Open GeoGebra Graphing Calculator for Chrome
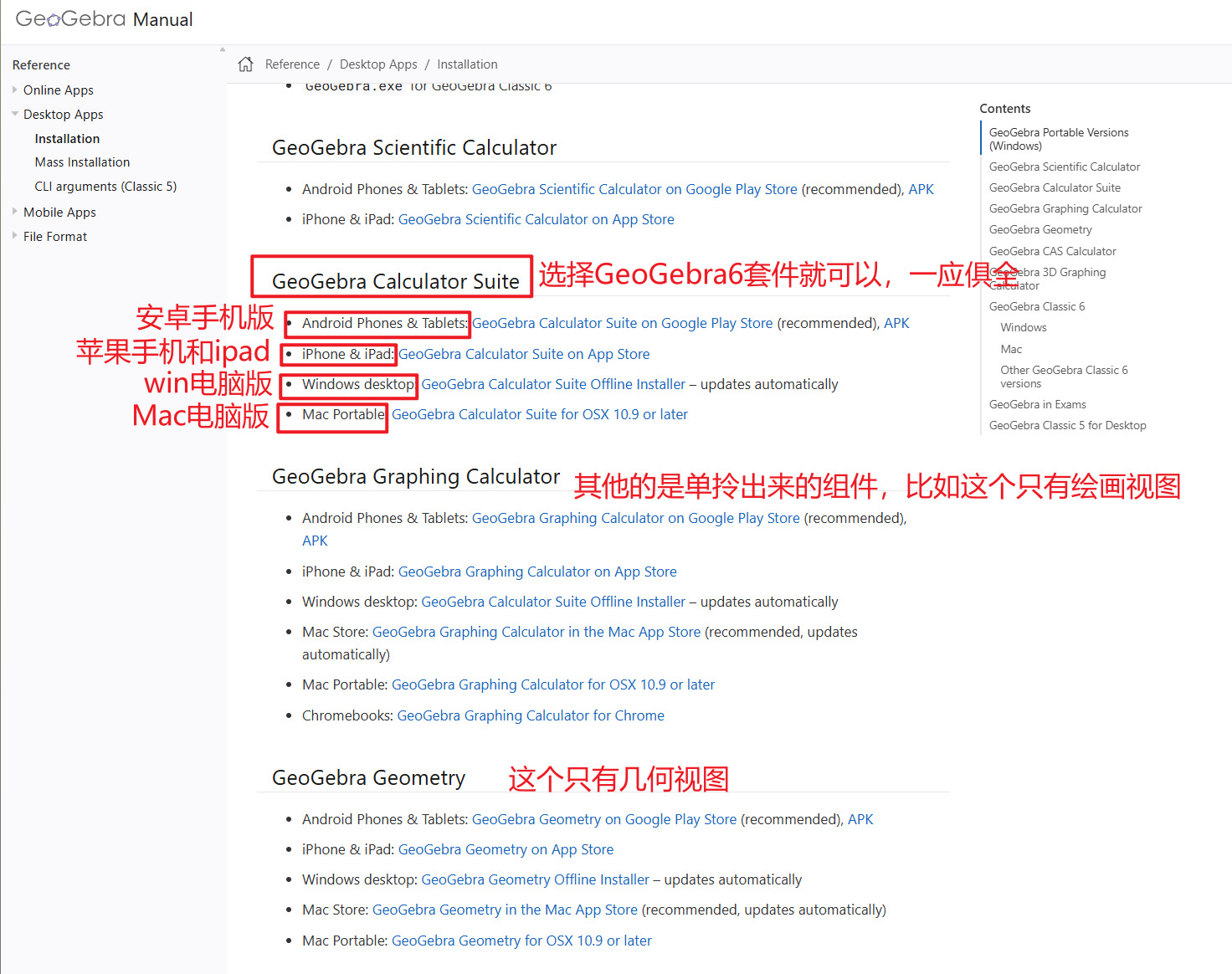Screen dimensions: 1232x974 click(x=531, y=715)
